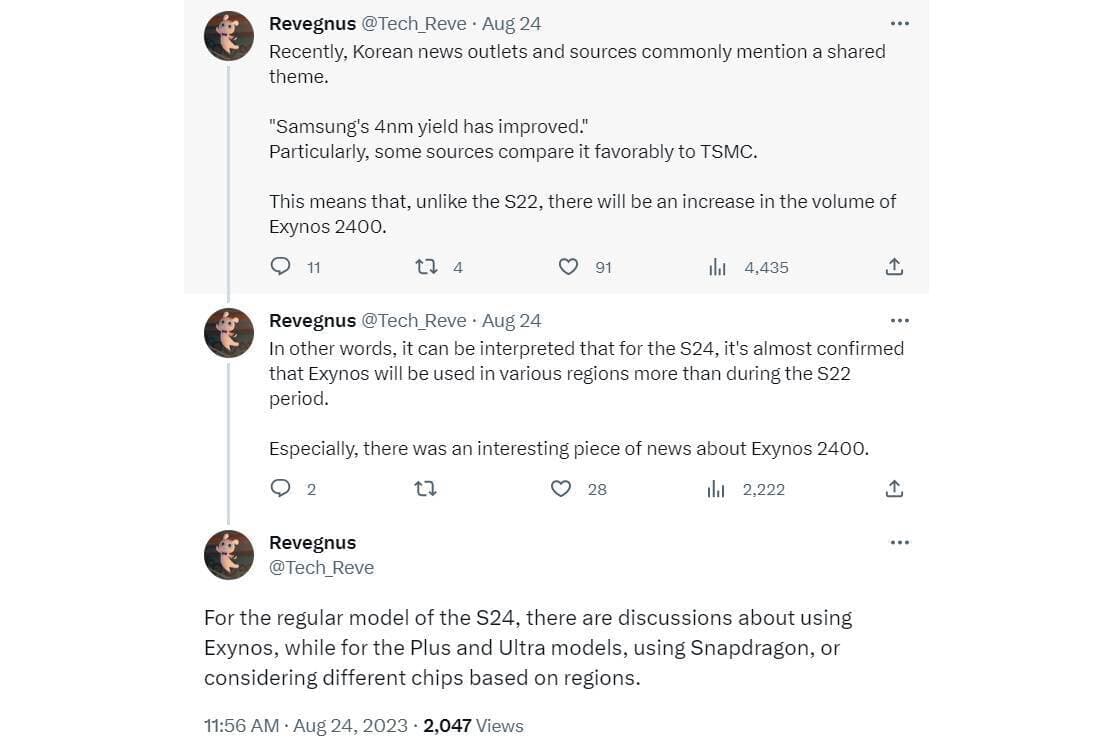Open Revegnus avatar on second tweet
Viewport: 1113px width, 742px height.
tap(229, 333)
